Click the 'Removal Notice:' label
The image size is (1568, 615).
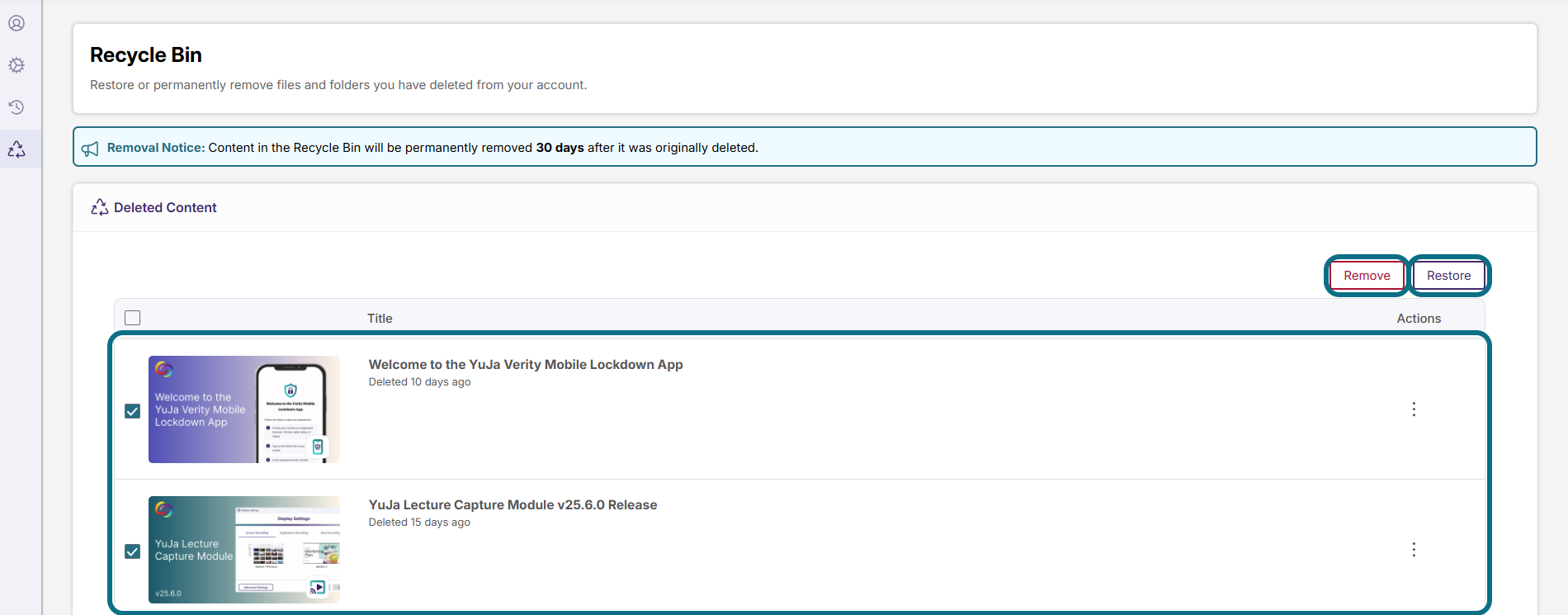156,148
